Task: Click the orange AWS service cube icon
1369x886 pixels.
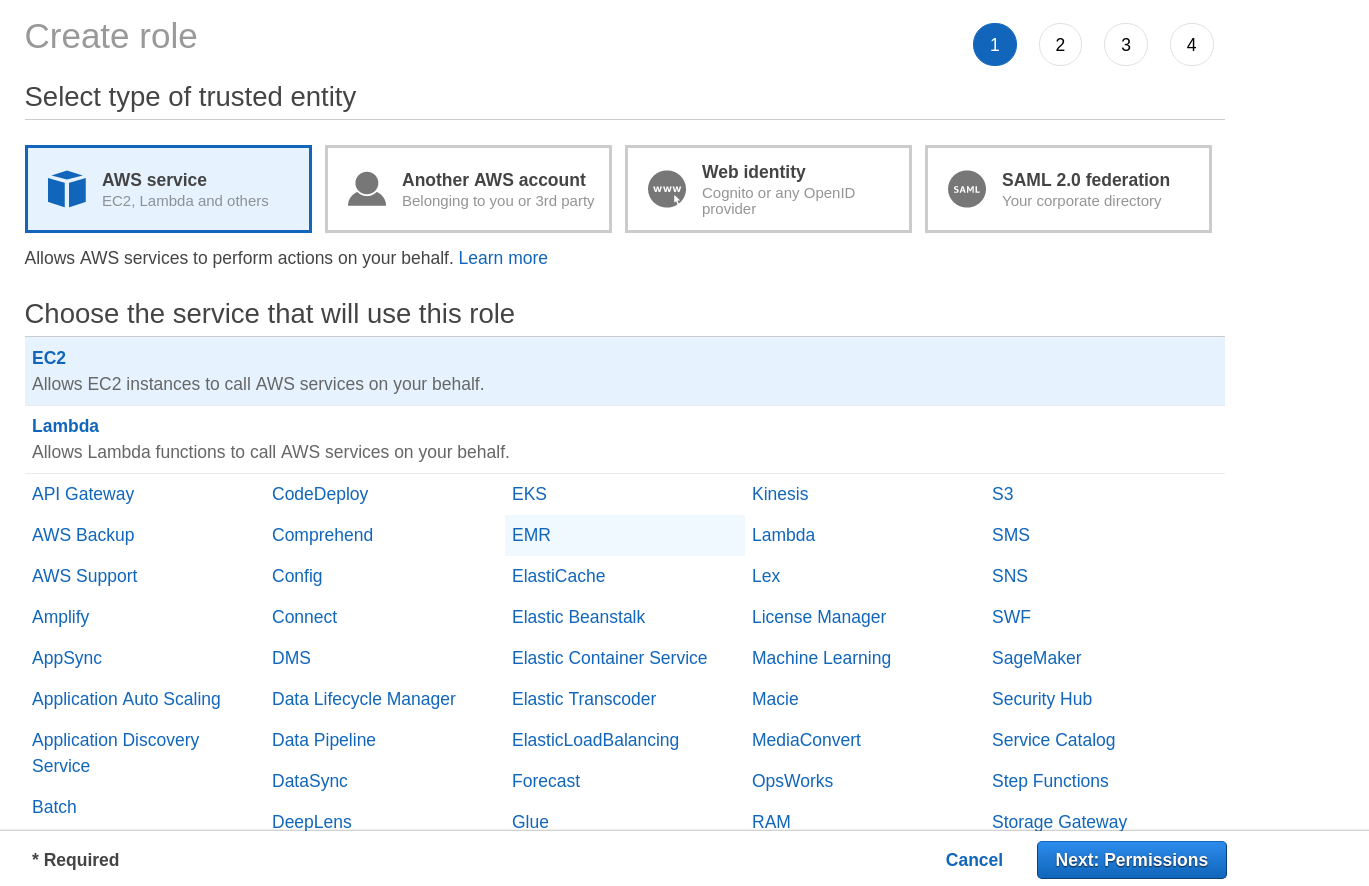Action: click(66, 188)
